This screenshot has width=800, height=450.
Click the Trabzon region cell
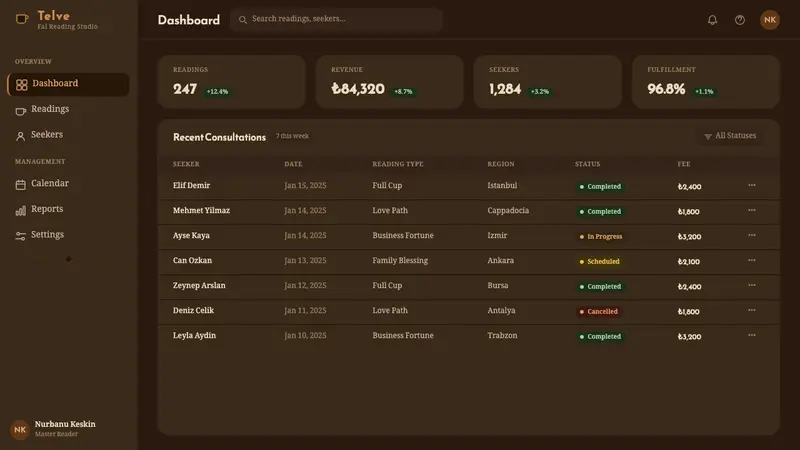click(502, 335)
